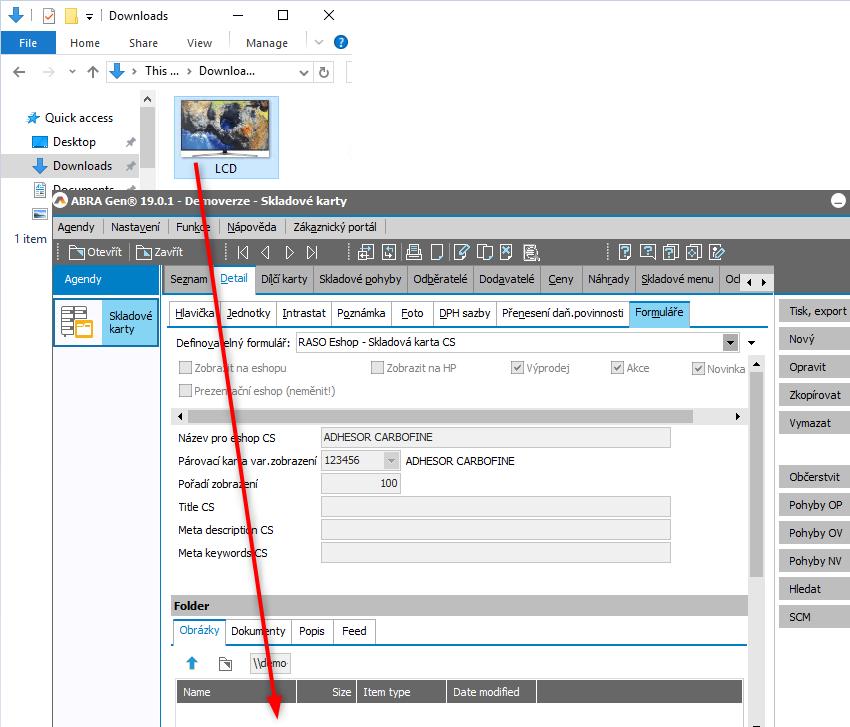Click the Zavřít toolbar button
This screenshot has height=727, width=850.
tap(159, 252)
